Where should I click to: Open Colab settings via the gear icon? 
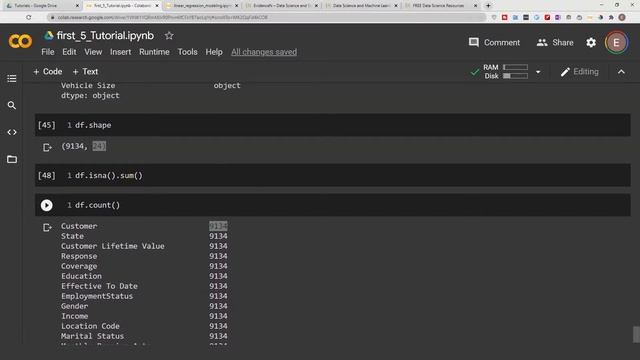coord(591,42)
